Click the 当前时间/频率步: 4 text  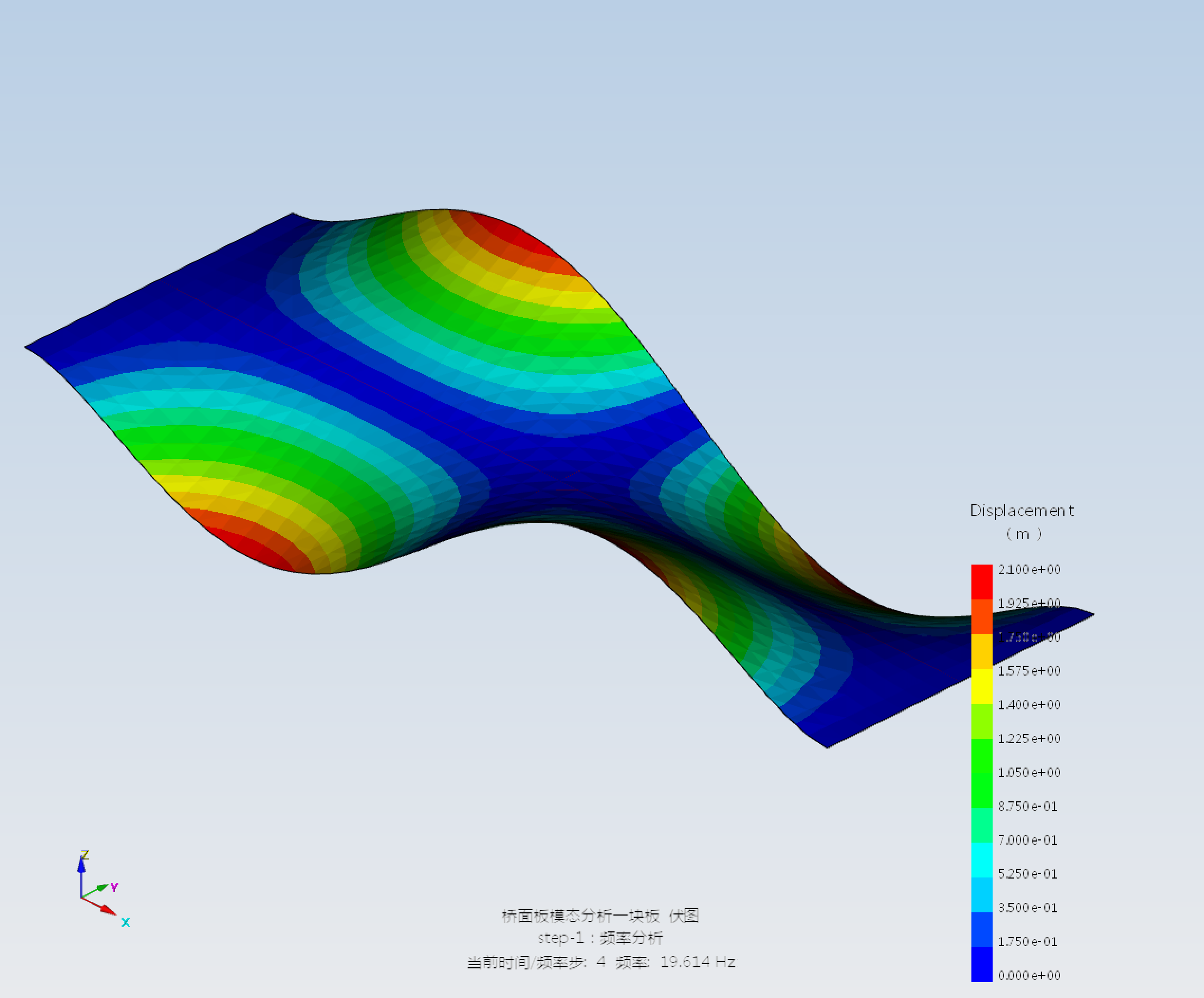[x=536, y=962]
